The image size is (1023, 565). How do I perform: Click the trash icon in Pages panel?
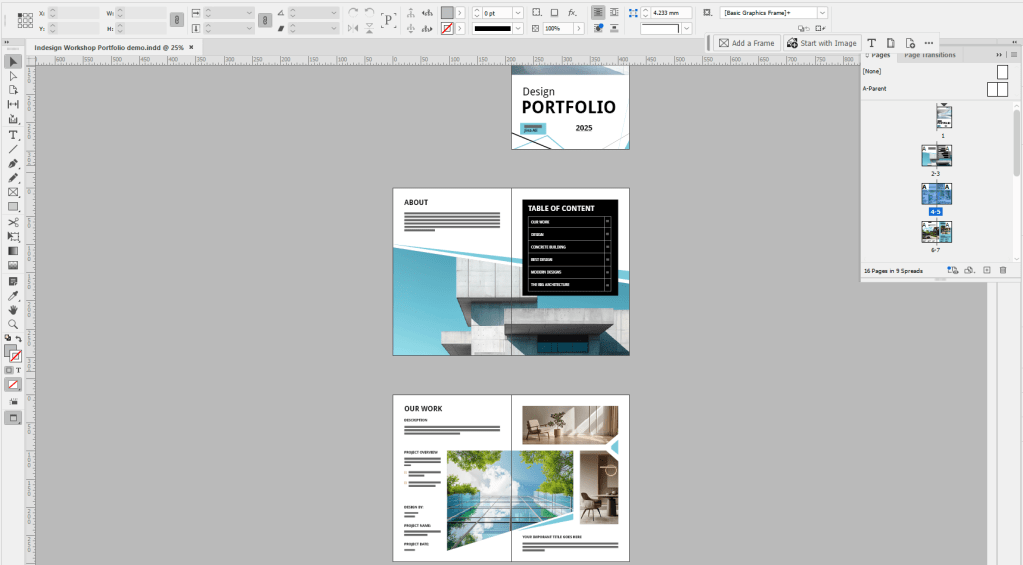coord(1003,270)
